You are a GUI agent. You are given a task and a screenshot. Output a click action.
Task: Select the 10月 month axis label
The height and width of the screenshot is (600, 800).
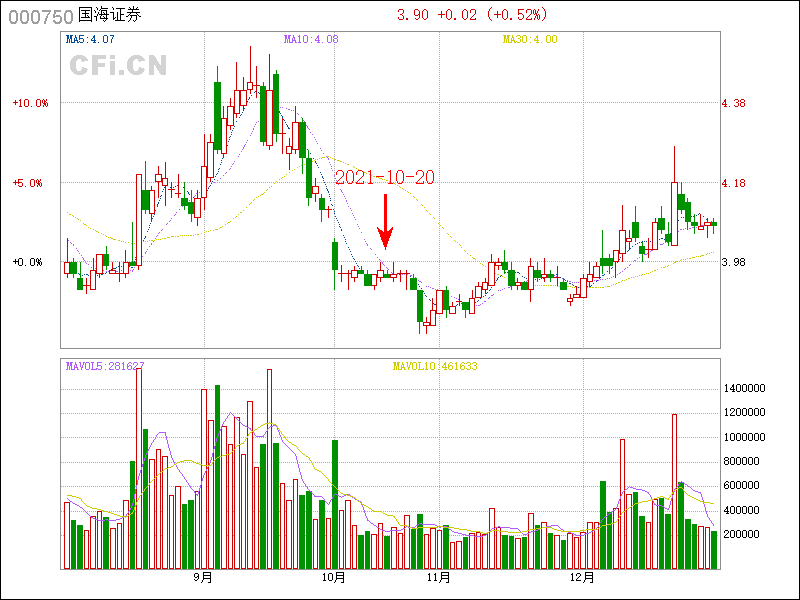pos(333,577)
